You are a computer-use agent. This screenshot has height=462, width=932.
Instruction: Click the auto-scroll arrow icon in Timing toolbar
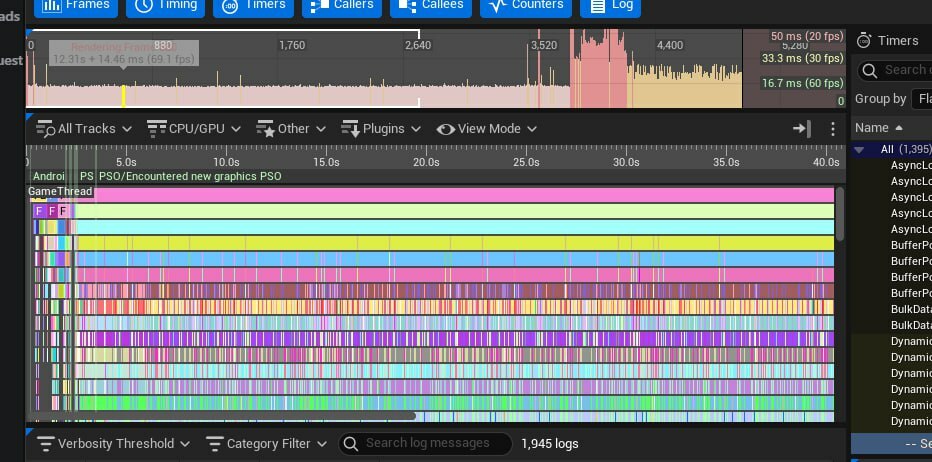[x=801, y=129]
